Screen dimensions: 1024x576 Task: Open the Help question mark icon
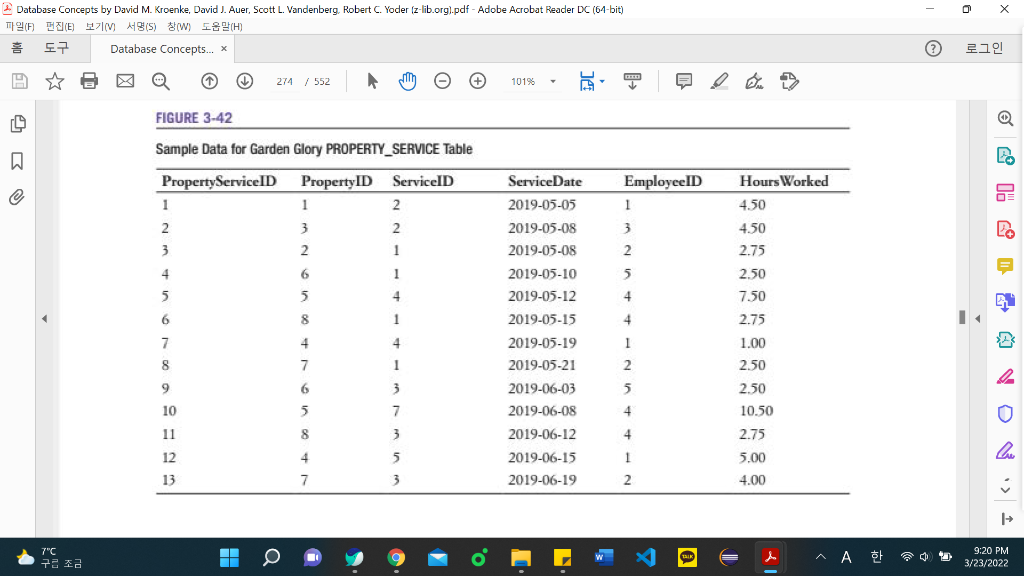(x=933, y=49)
